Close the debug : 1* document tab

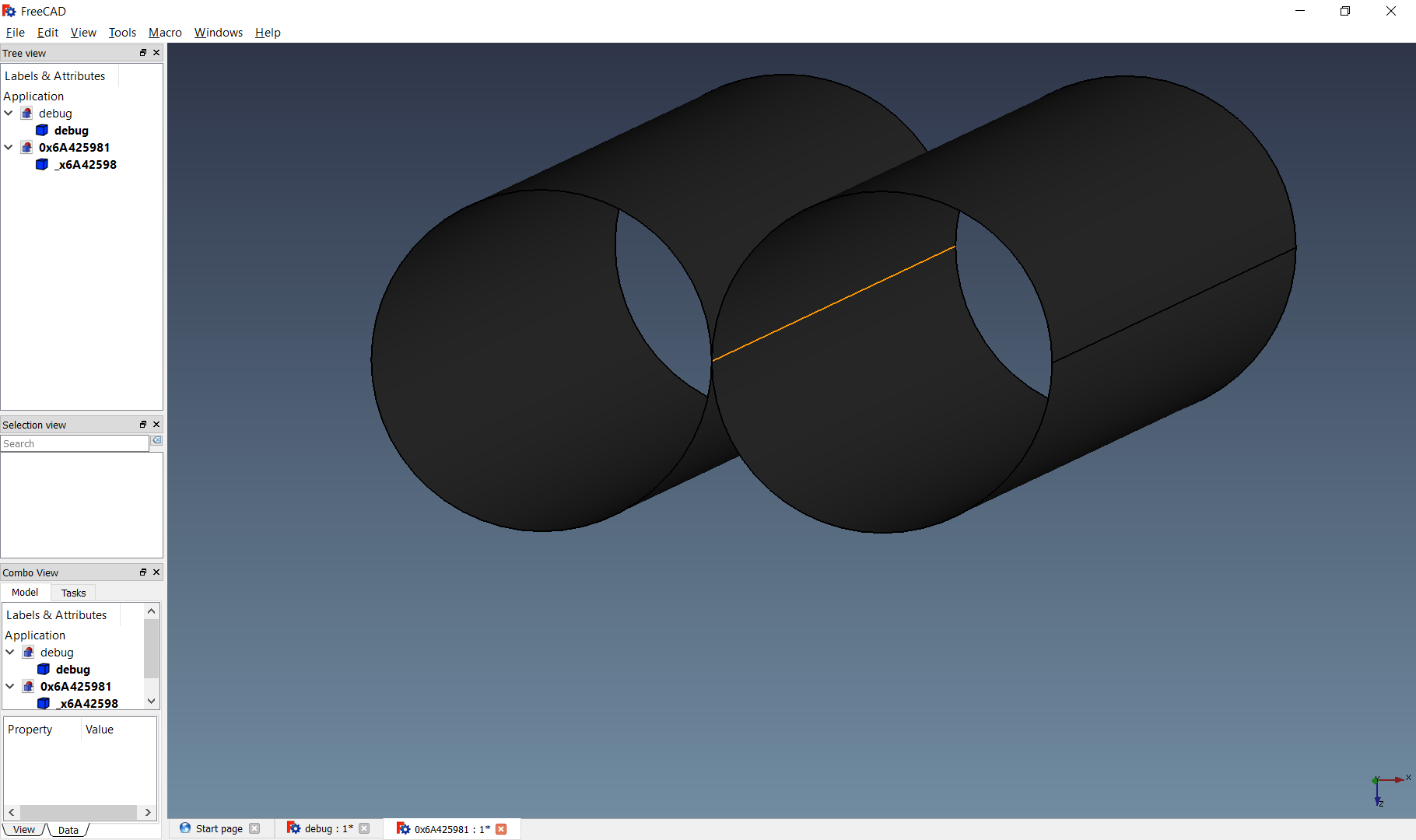point(365,828)
